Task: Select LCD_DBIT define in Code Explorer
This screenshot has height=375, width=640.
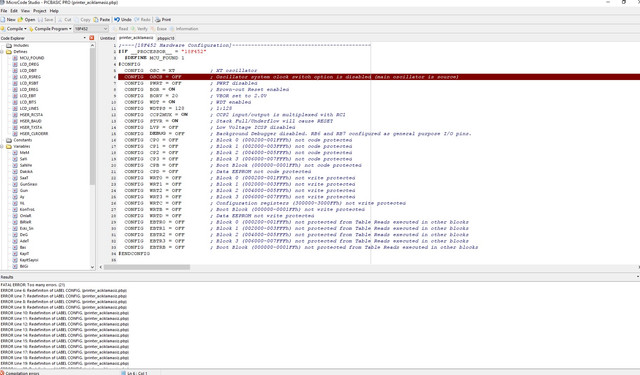Action: pyautogui.click(x=25, y=71)
